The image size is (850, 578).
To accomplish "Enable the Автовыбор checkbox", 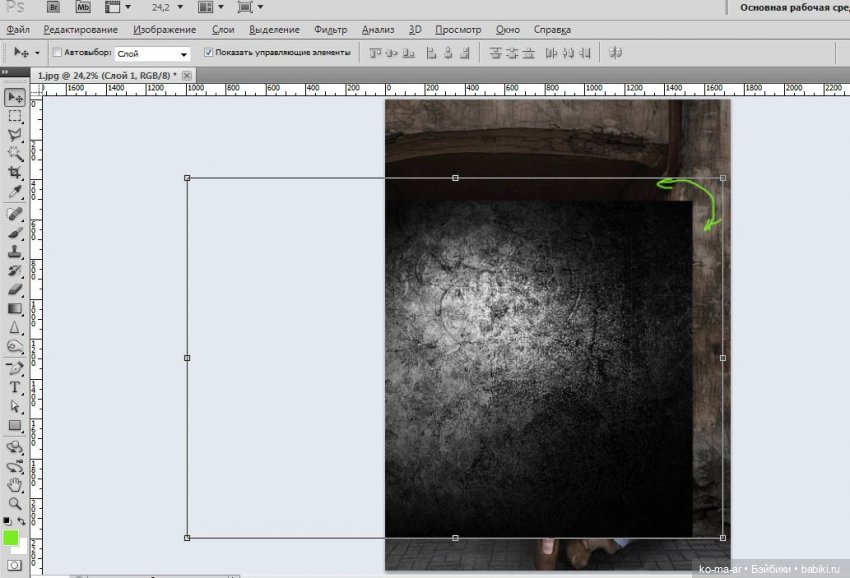I will tap(57, 52).
